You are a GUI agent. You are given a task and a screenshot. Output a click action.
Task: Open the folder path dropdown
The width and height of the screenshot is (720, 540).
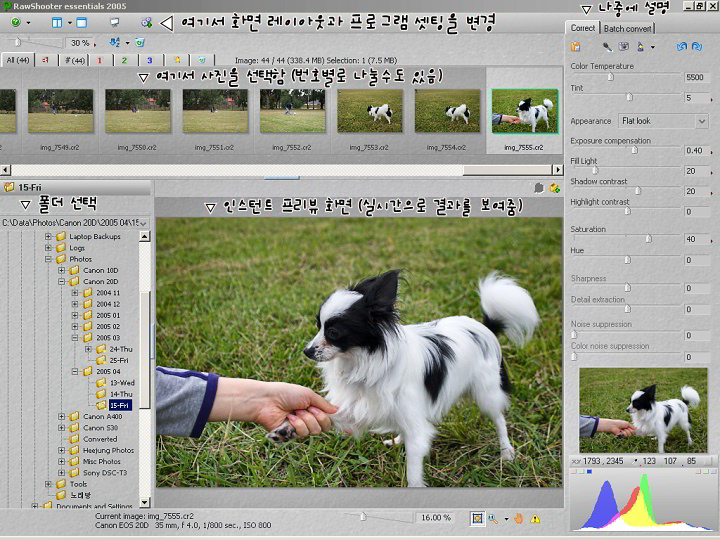point(144,223)
